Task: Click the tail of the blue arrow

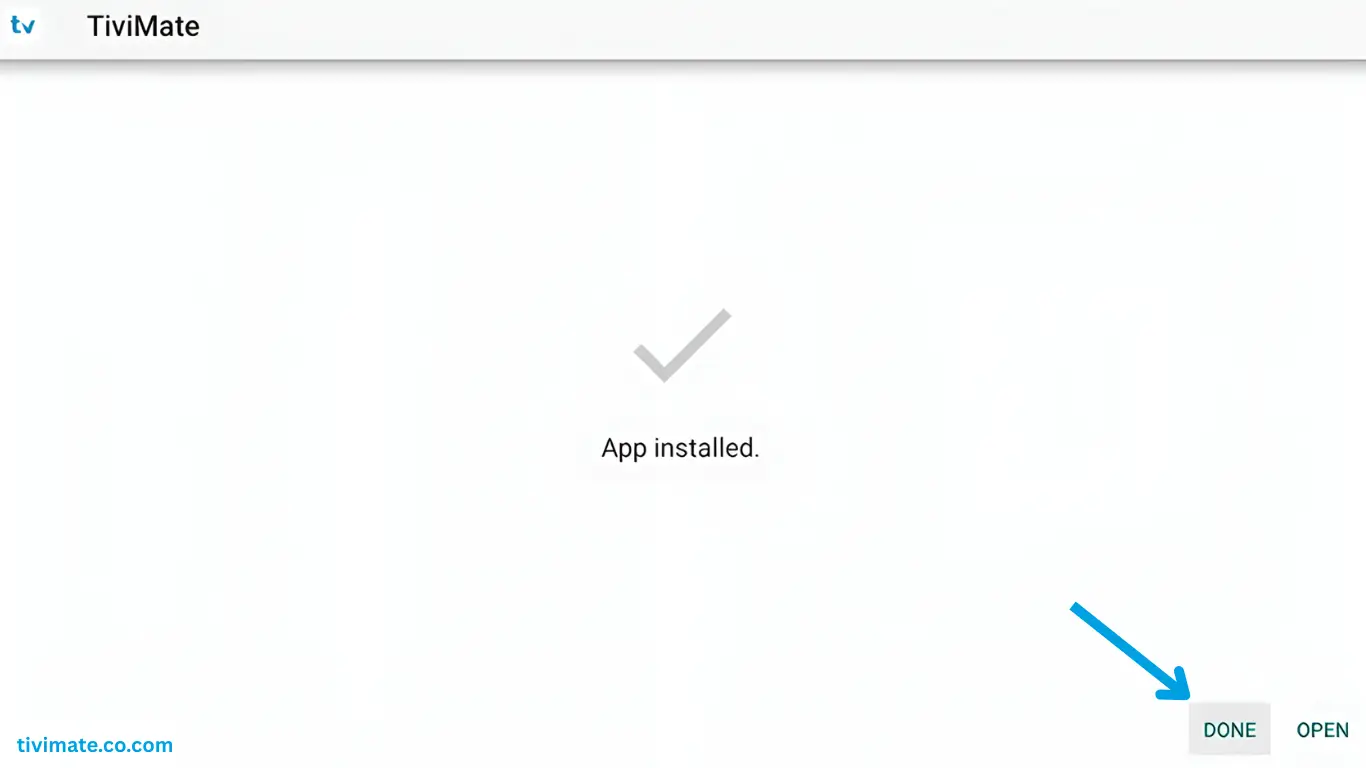Action: (x=1083, y=613)
